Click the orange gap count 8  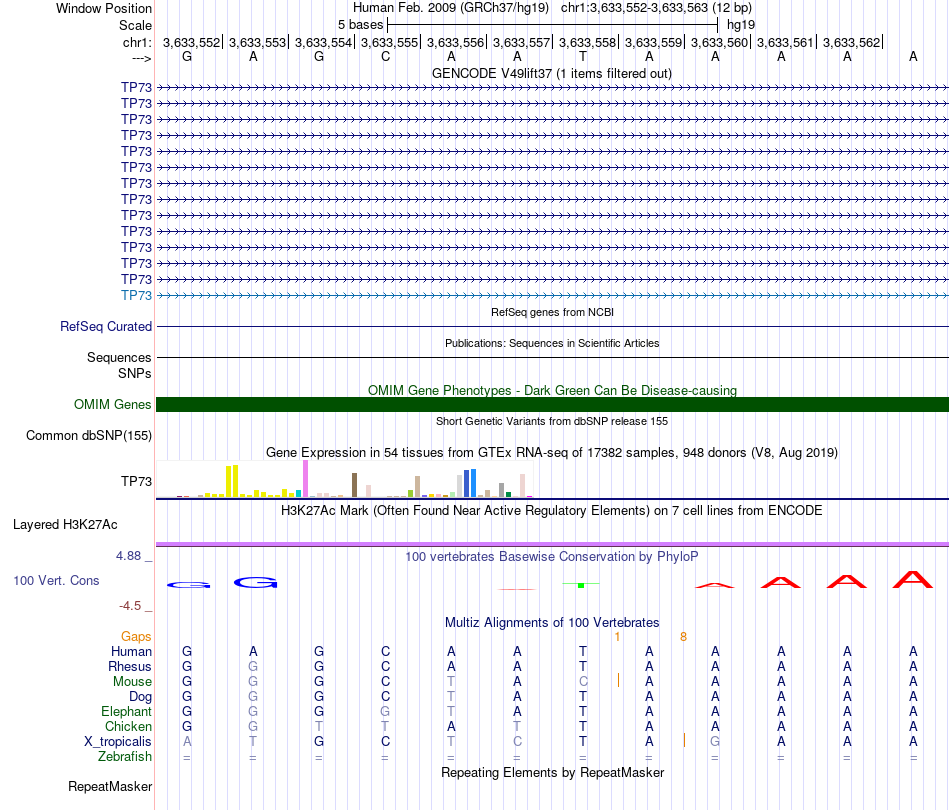(683, 637)
